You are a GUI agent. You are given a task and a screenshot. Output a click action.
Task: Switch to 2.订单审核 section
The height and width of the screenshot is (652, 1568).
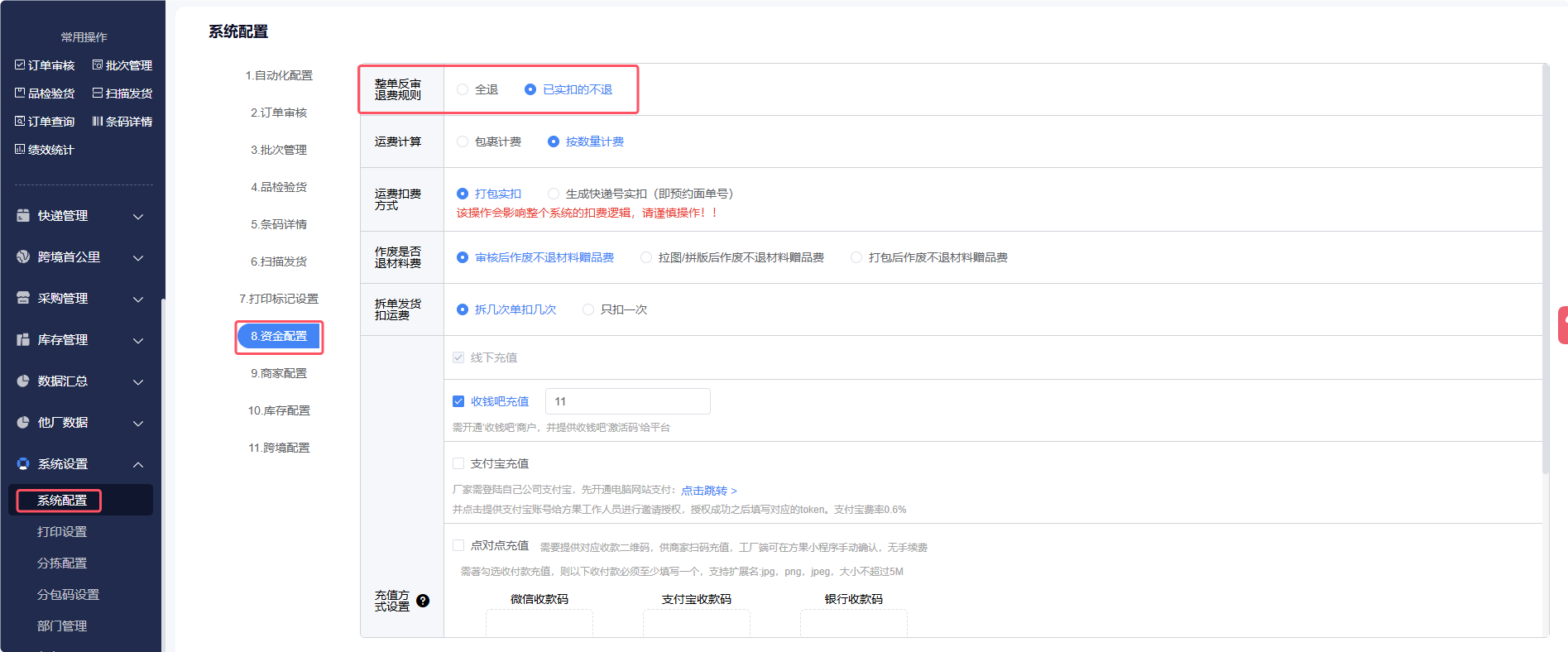click(x=279, y=113)
